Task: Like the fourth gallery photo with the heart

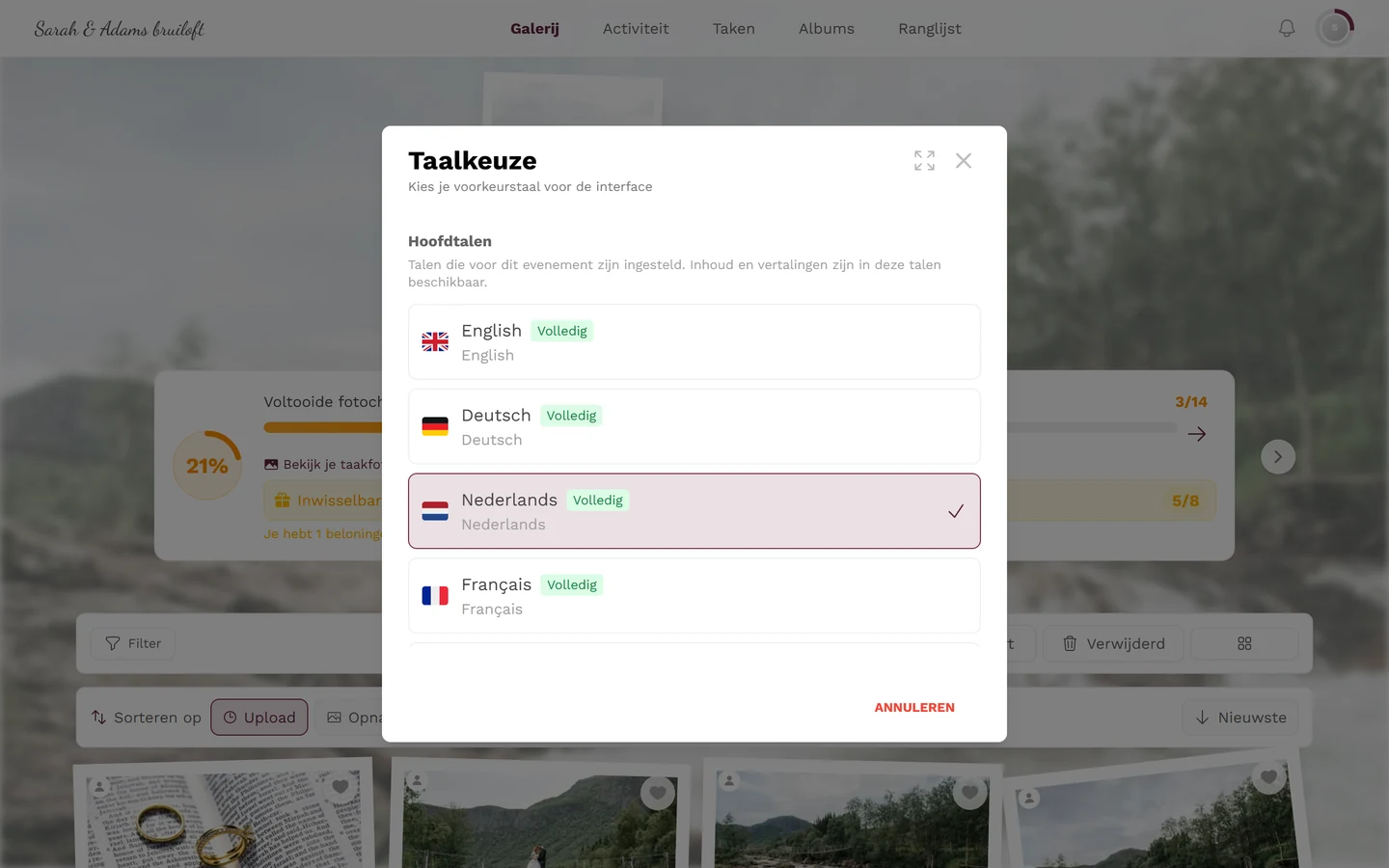Action: (1268, 777)
